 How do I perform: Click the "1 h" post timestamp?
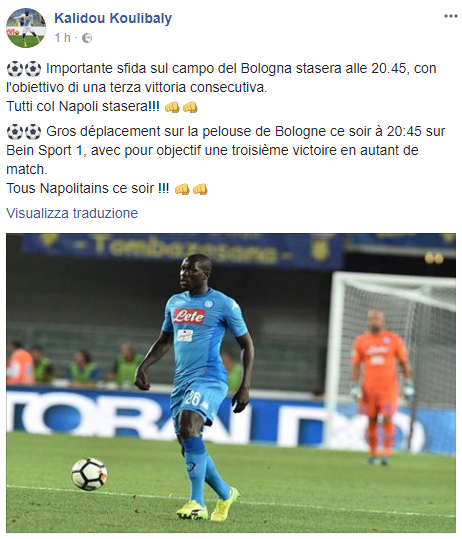(63, 38)
